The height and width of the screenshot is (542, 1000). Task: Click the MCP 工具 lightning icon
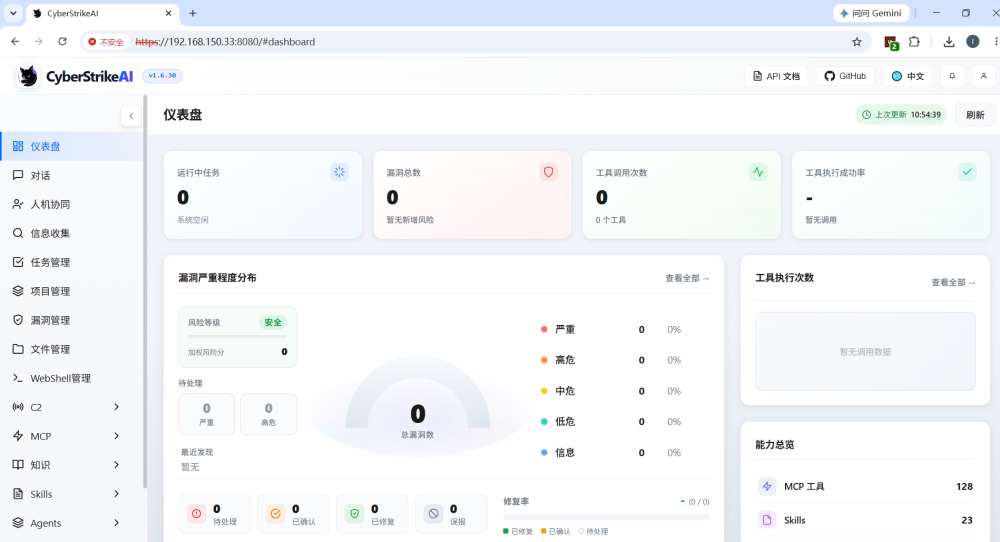[767, 486]
